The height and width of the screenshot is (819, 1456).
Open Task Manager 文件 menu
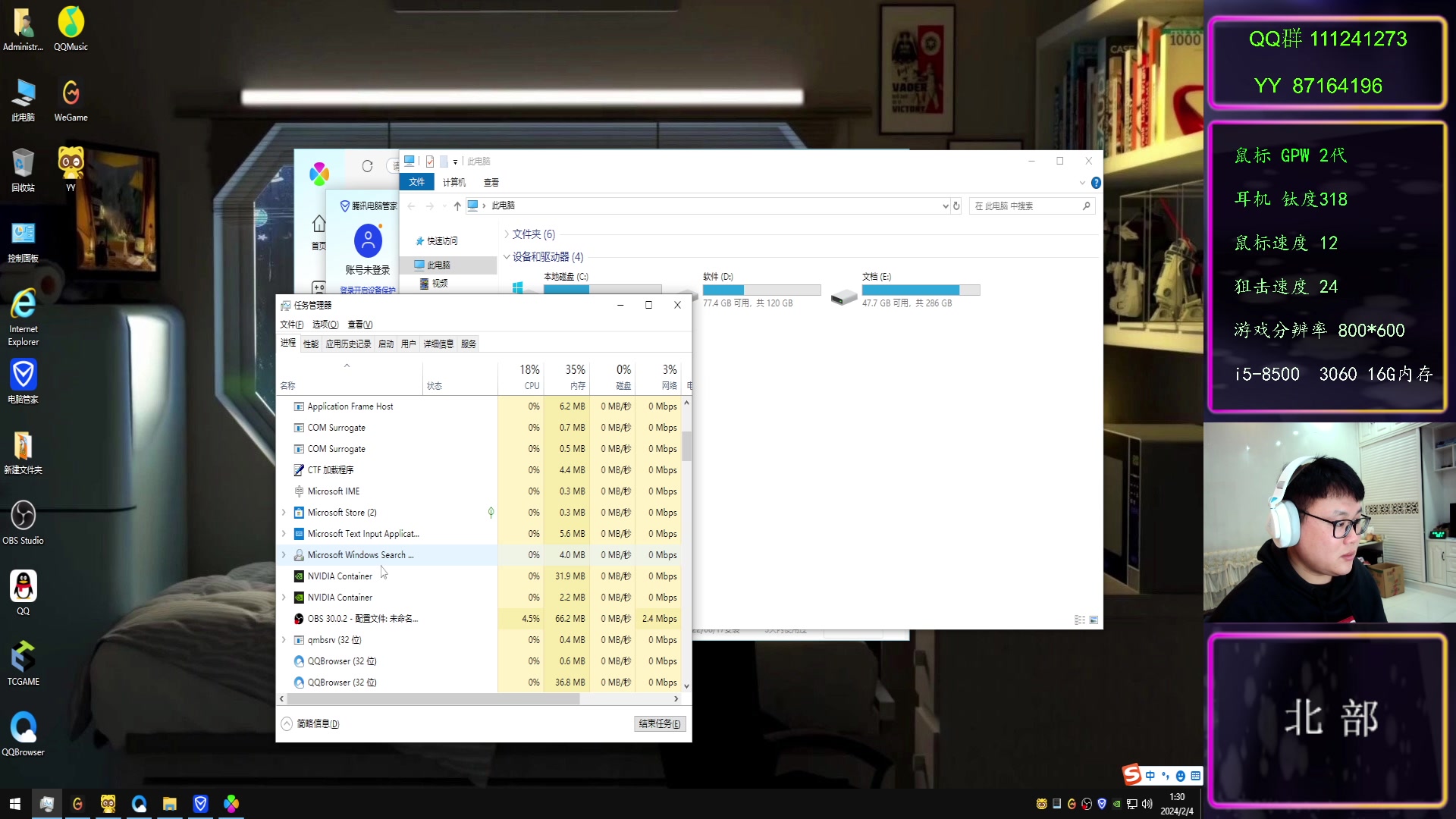pos(291,325)
